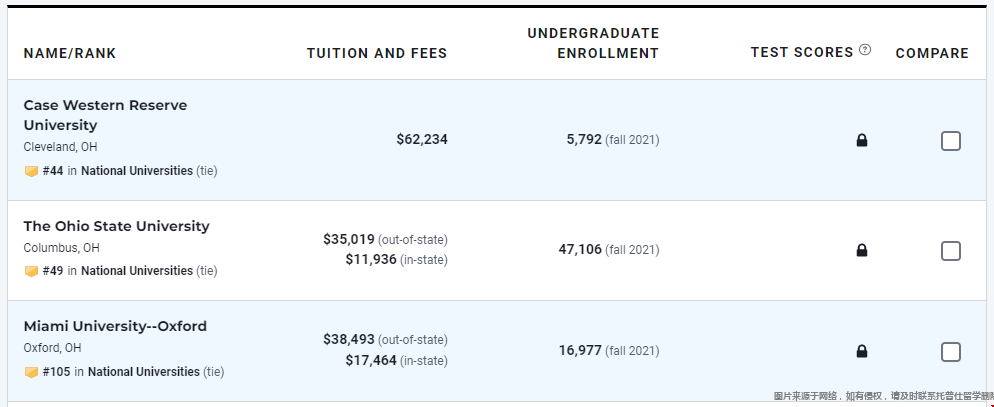Click the Test Scores help question icon
The height and width of the screenshot is (407, 994).
coord(865,51)
